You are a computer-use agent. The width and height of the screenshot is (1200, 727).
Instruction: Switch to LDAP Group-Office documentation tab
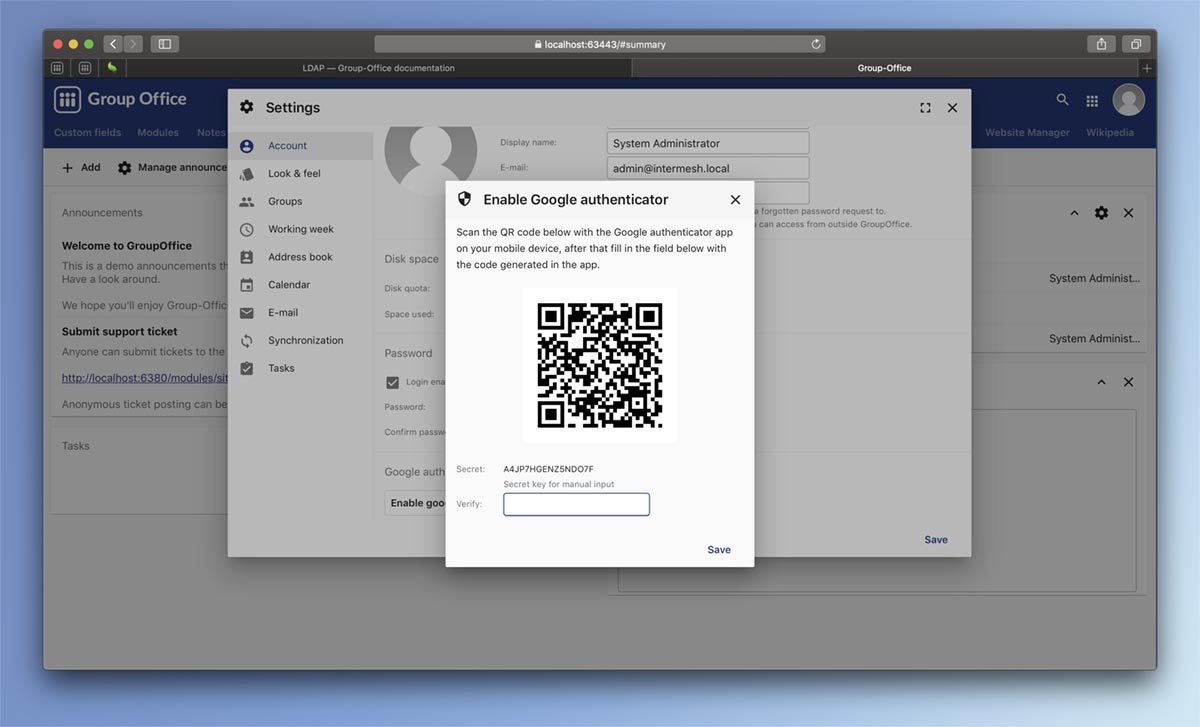[x=379, y=68]
